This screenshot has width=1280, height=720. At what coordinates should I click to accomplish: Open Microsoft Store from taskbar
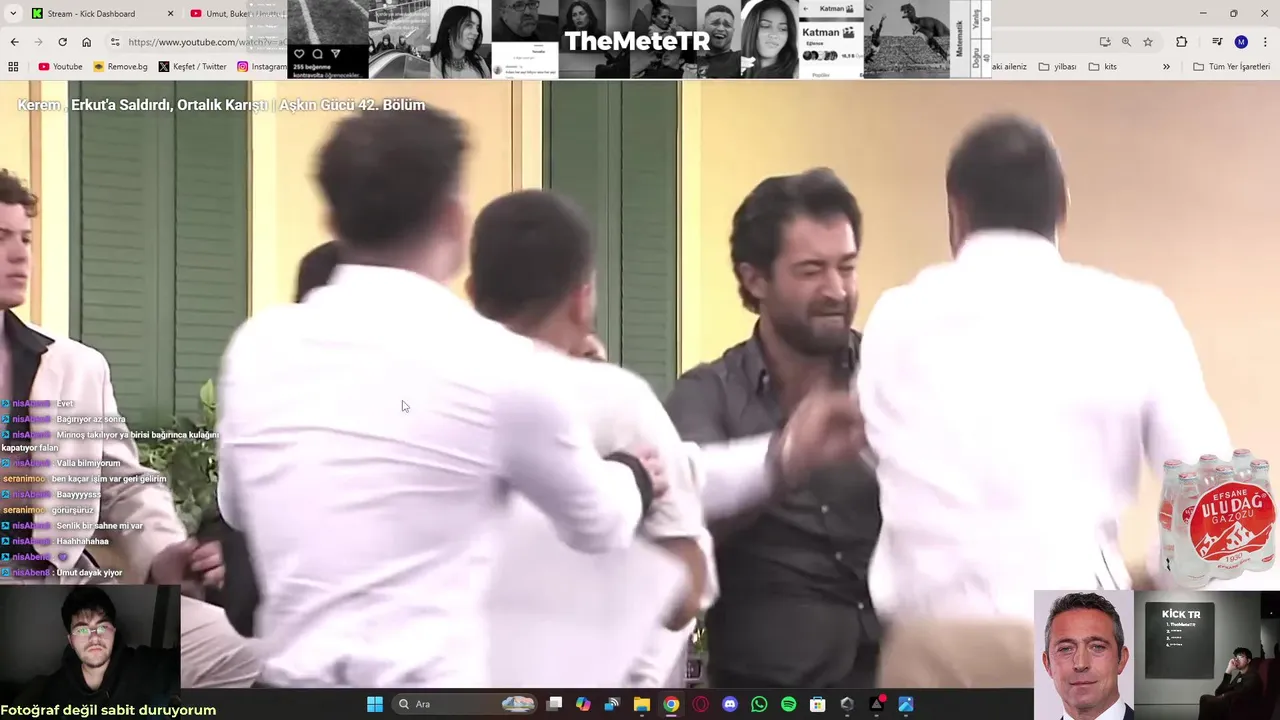click(817, 704)
